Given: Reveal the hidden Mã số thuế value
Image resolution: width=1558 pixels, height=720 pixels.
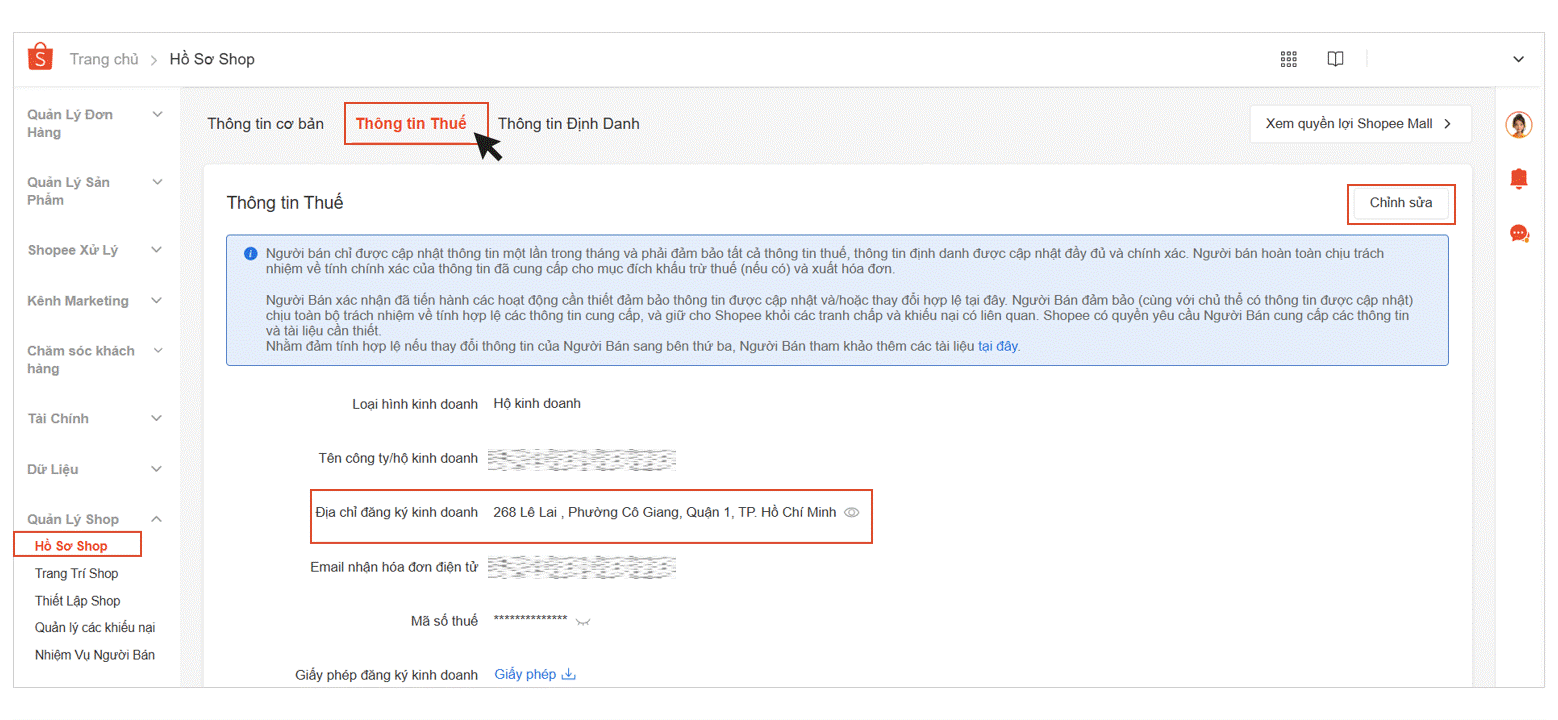Looking at the screenshot, I should (583, 622).
